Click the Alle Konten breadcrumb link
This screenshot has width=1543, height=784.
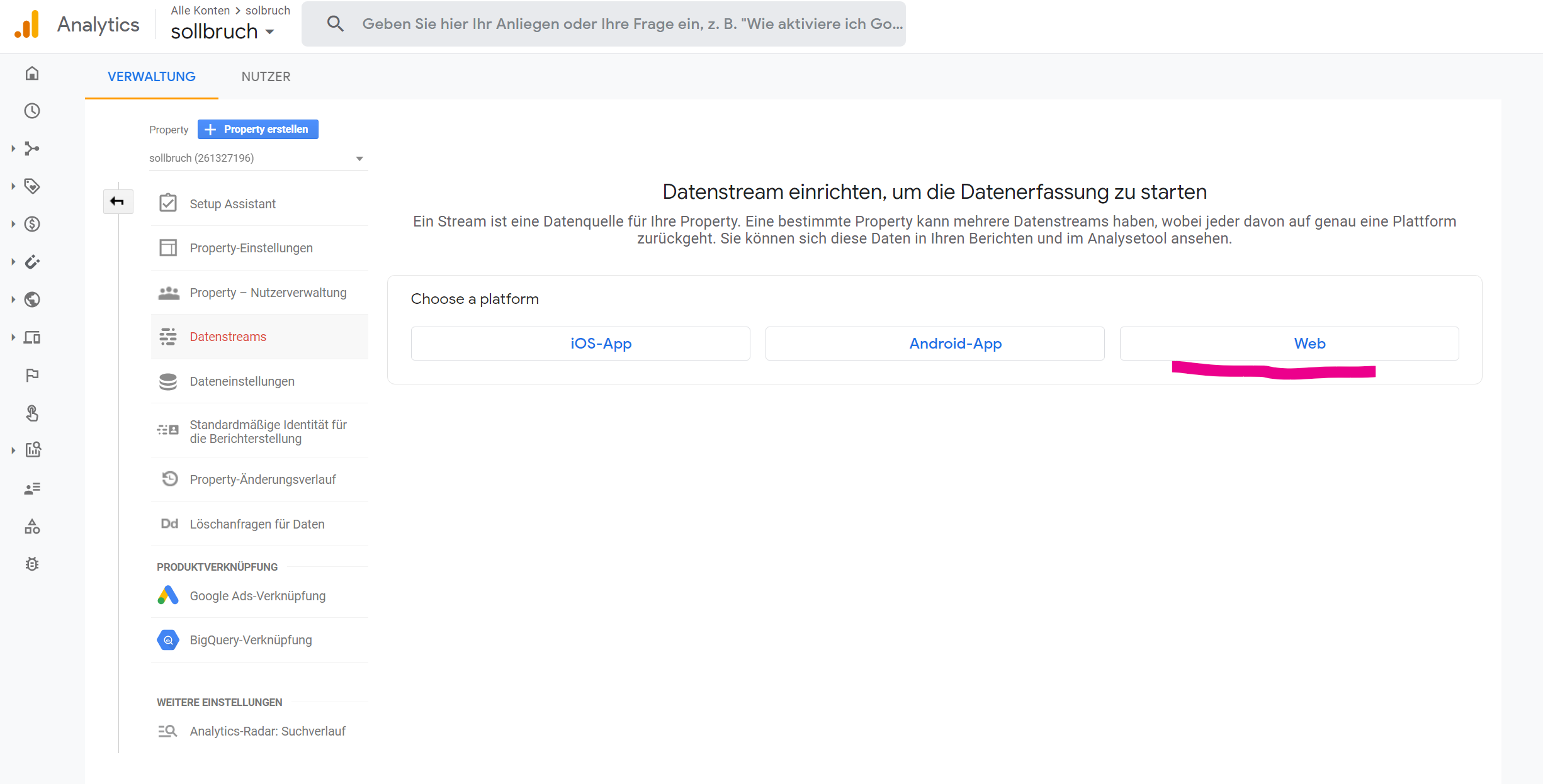(x=200, y=11)
